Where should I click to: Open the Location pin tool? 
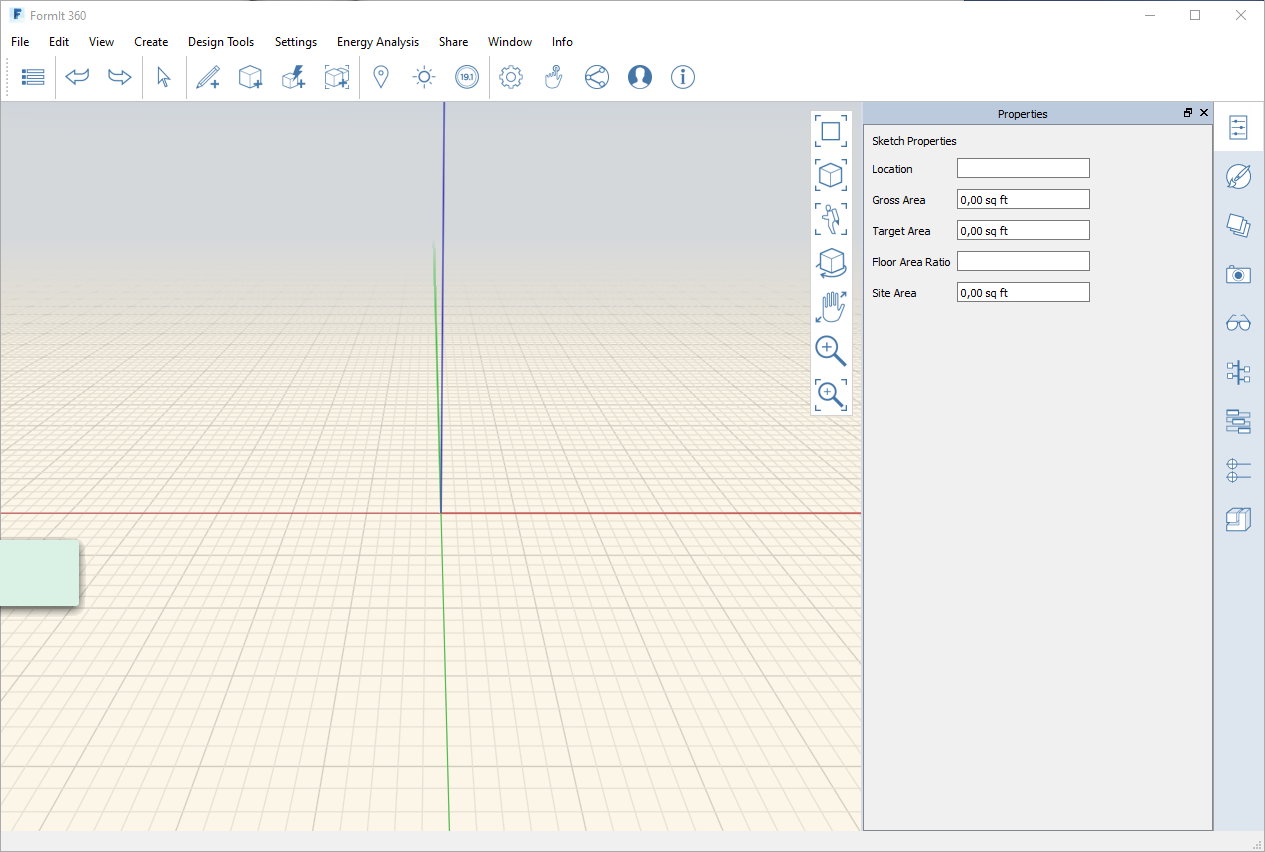point(380,77)
